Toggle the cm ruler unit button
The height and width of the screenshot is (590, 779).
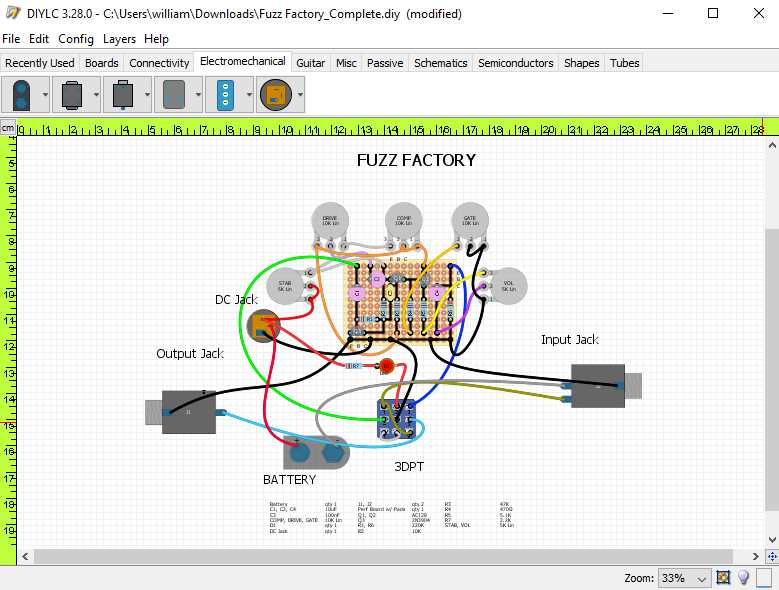coord(8,128)
